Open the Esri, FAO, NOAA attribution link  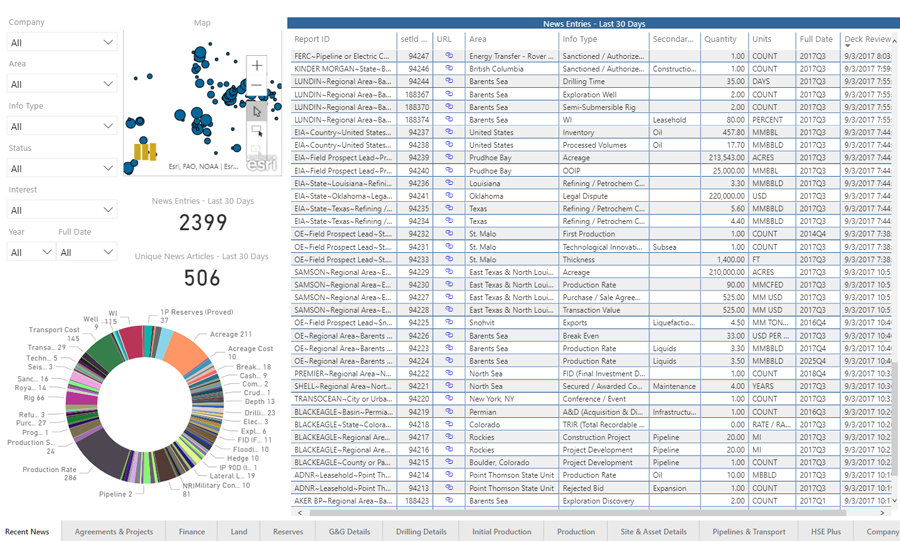203,166
